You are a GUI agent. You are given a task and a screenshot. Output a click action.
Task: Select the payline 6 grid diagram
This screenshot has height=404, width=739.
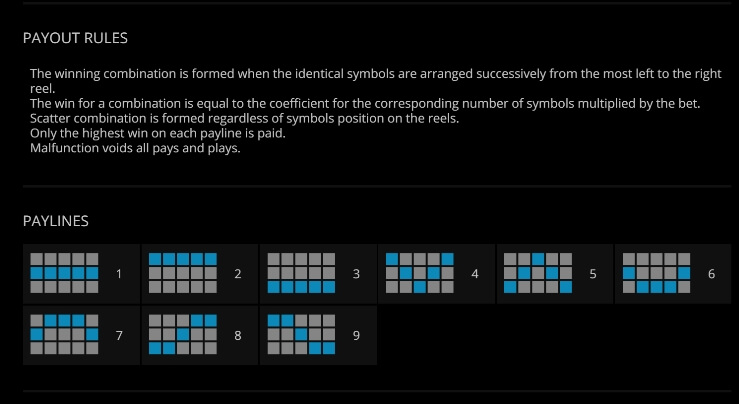[657, 273]
